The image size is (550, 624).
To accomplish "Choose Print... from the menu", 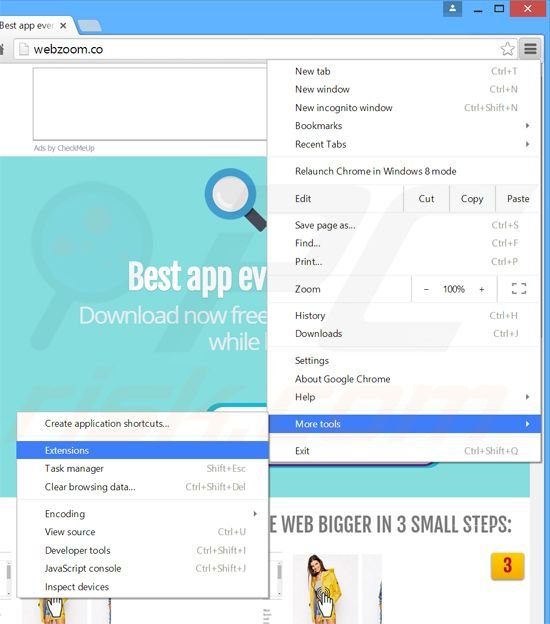I will [404, 261].
